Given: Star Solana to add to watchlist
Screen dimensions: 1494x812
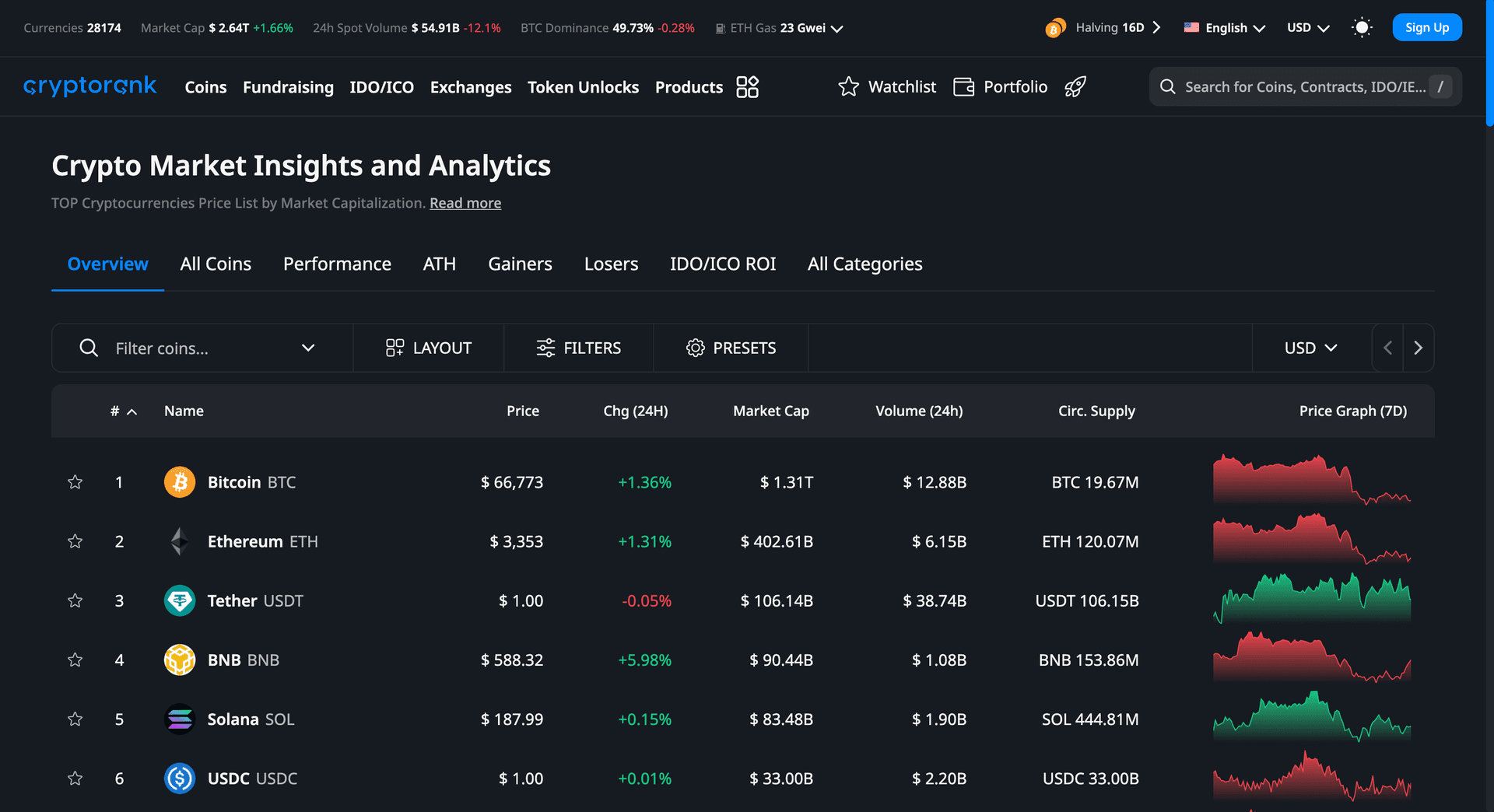Looking at the screenshot, I should 75,719.
